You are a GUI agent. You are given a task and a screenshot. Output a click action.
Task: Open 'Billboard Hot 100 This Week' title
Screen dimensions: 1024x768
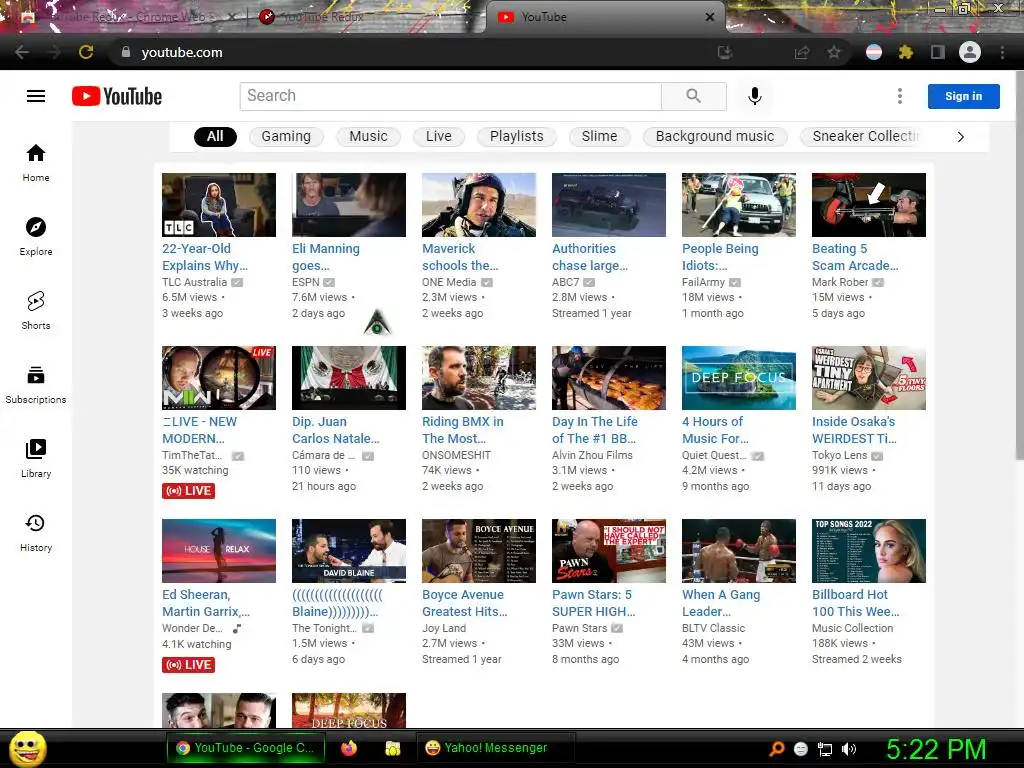[x=856, y=603]
